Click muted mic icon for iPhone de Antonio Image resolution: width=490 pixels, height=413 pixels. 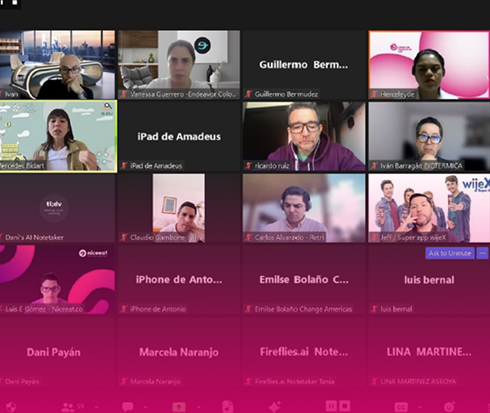[124, 309]
